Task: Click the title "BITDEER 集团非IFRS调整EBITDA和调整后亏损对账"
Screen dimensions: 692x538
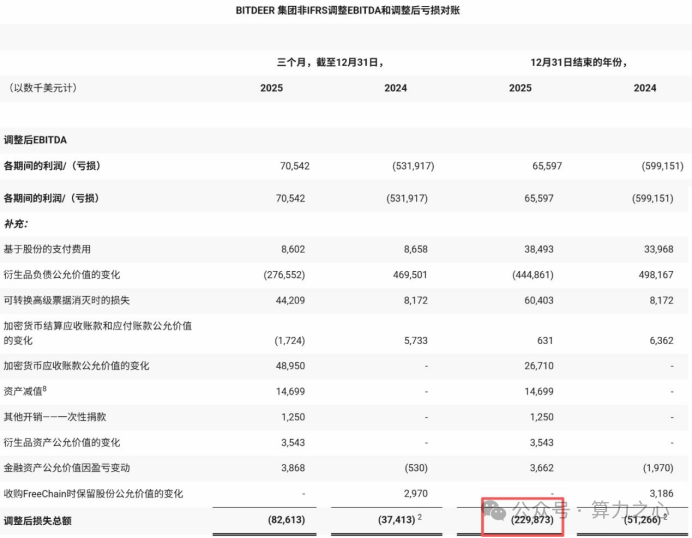Action: [x=348, y=11]
